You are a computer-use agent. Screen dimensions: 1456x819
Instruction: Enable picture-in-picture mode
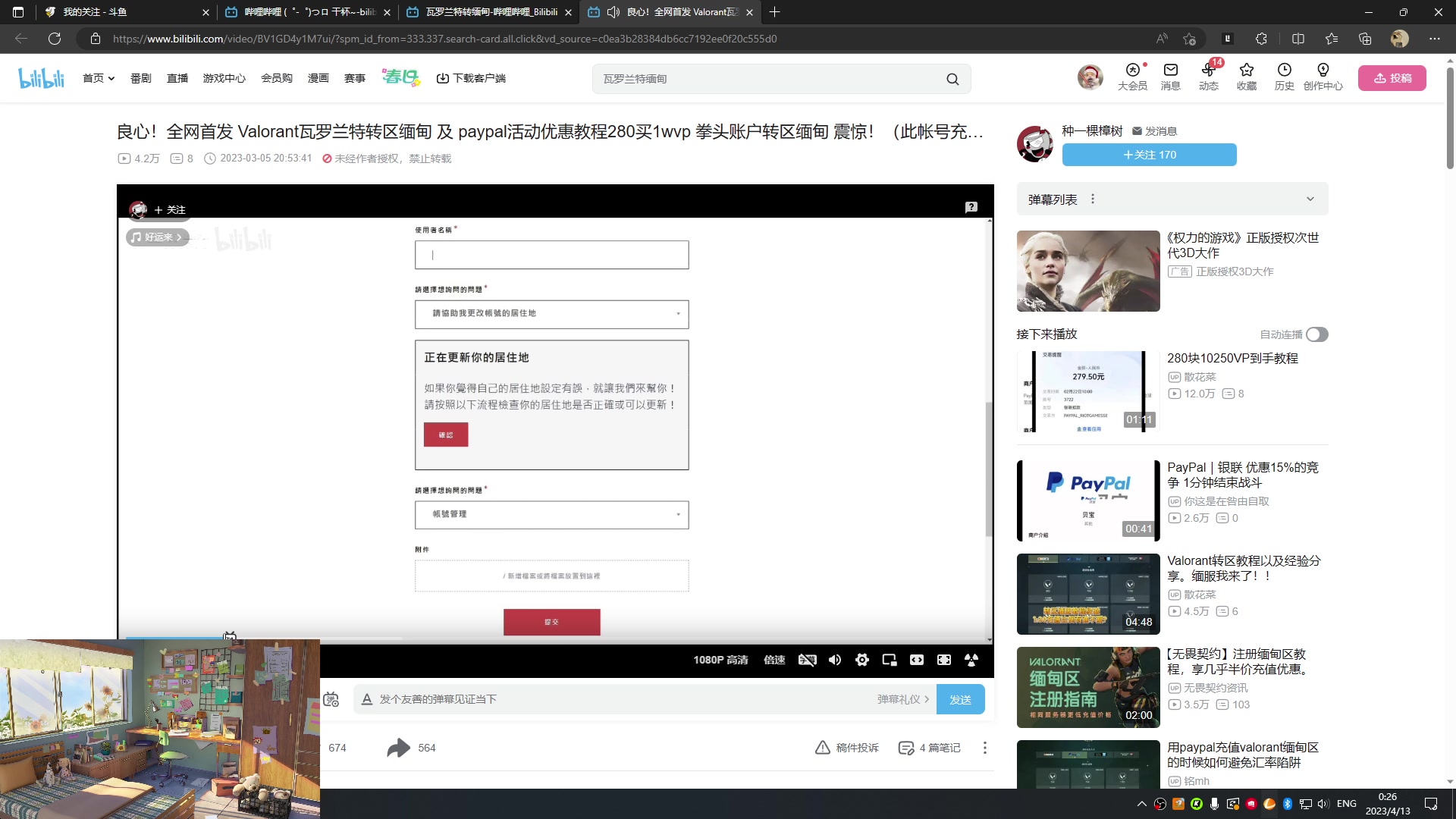890,660
